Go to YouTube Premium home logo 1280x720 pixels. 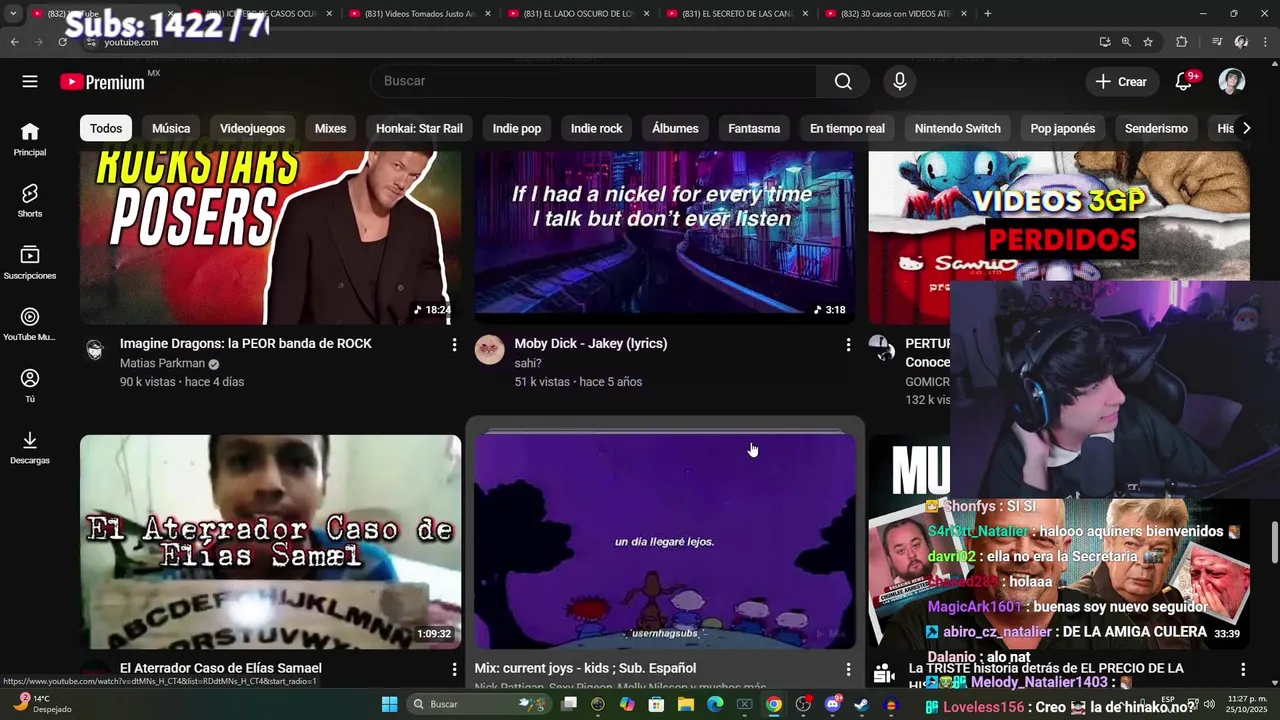pyautogui.click(x=103, y=82)
